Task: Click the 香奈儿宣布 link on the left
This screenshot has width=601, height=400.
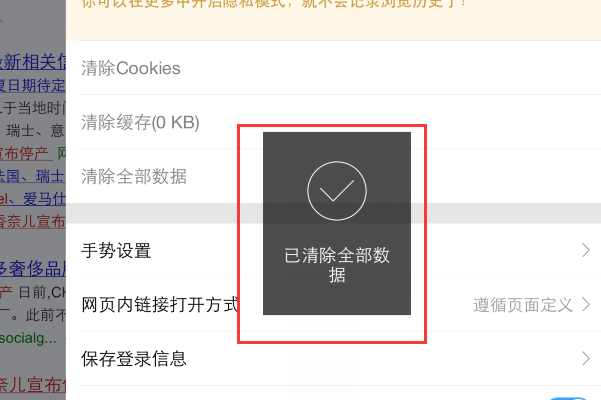Action: tap(33, 221)
